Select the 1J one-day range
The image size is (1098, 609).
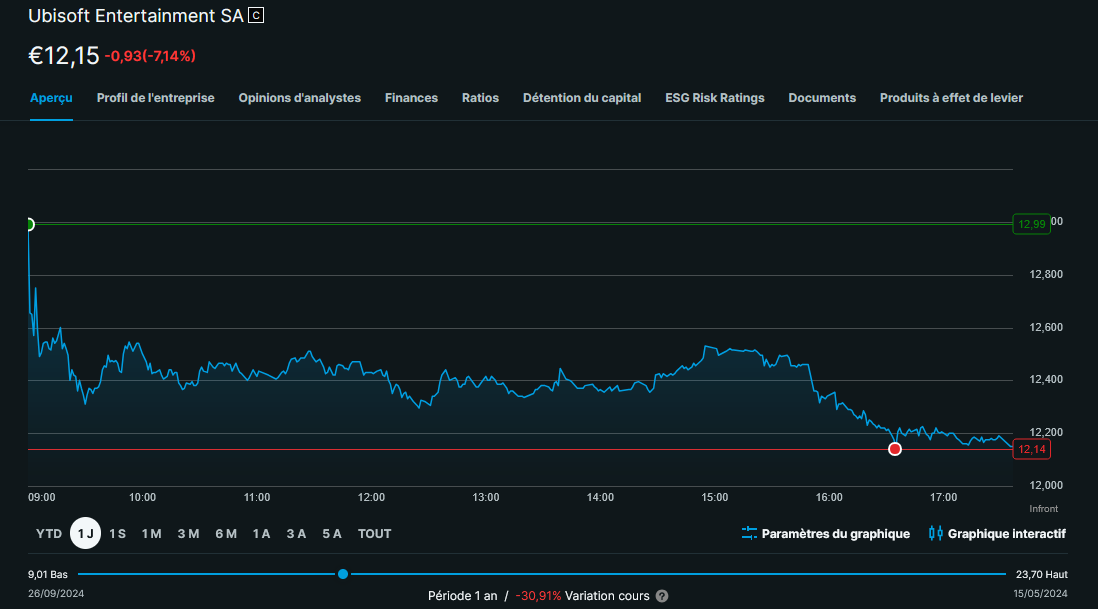[85, 533]
